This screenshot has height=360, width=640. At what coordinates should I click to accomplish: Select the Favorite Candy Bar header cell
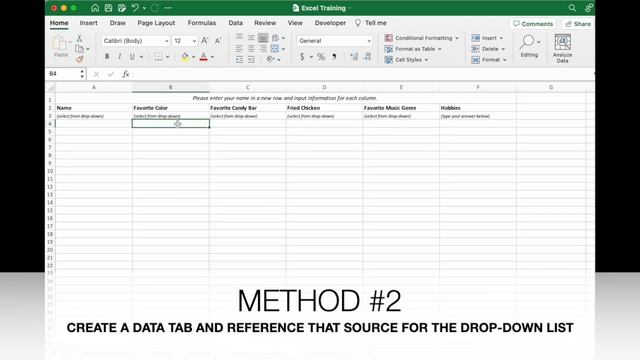247,108
